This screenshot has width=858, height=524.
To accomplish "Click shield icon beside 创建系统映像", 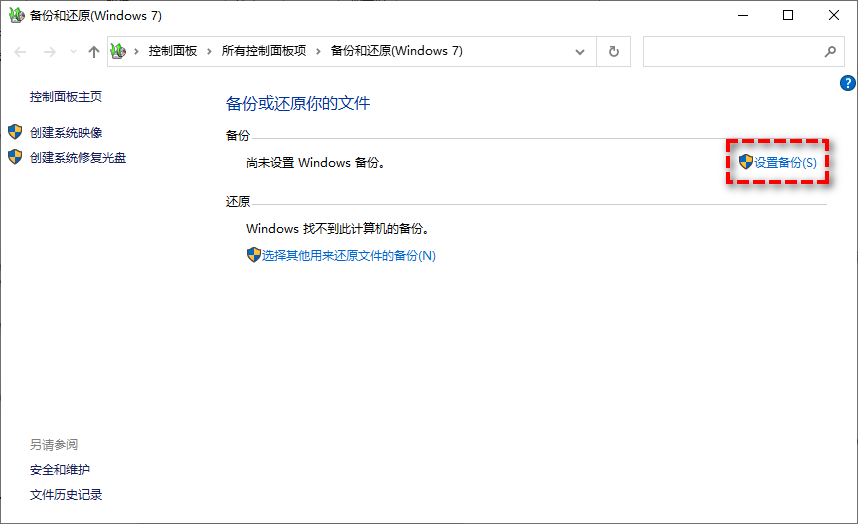I will coord(15,132).
